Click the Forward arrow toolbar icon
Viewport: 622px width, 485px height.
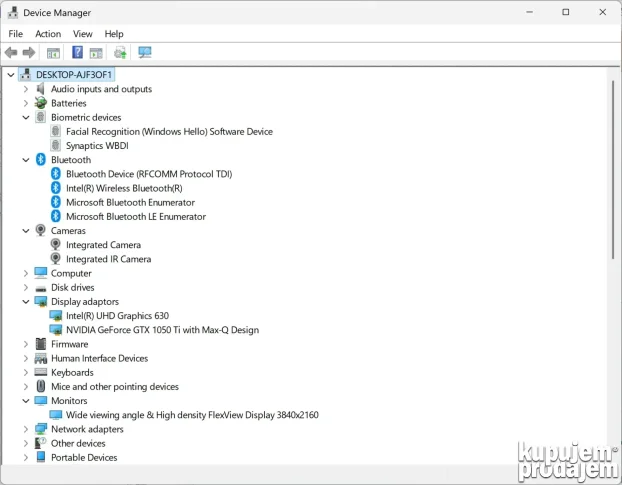[x=29, y=52]
